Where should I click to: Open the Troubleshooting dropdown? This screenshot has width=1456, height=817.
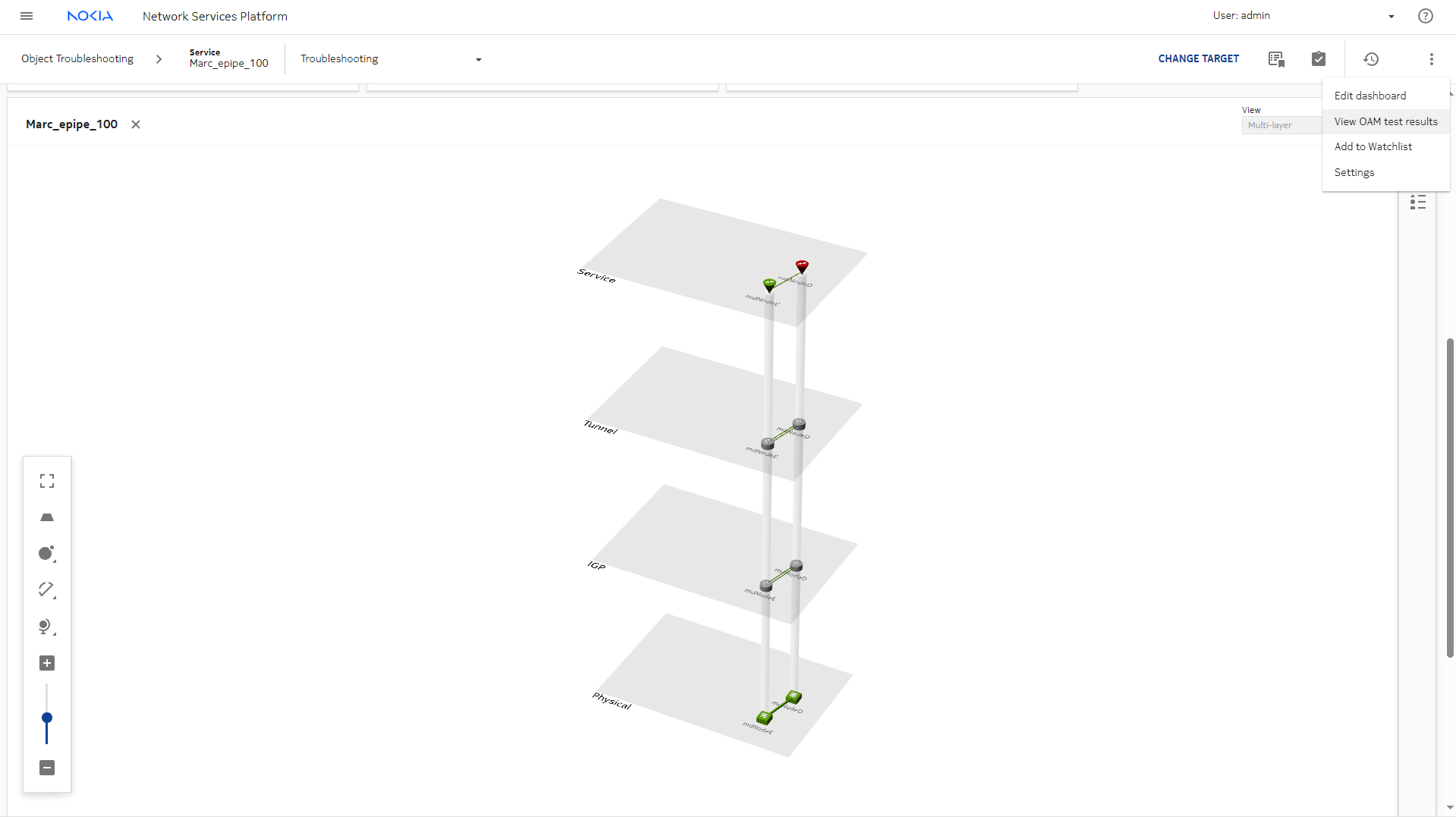[391, 59]
